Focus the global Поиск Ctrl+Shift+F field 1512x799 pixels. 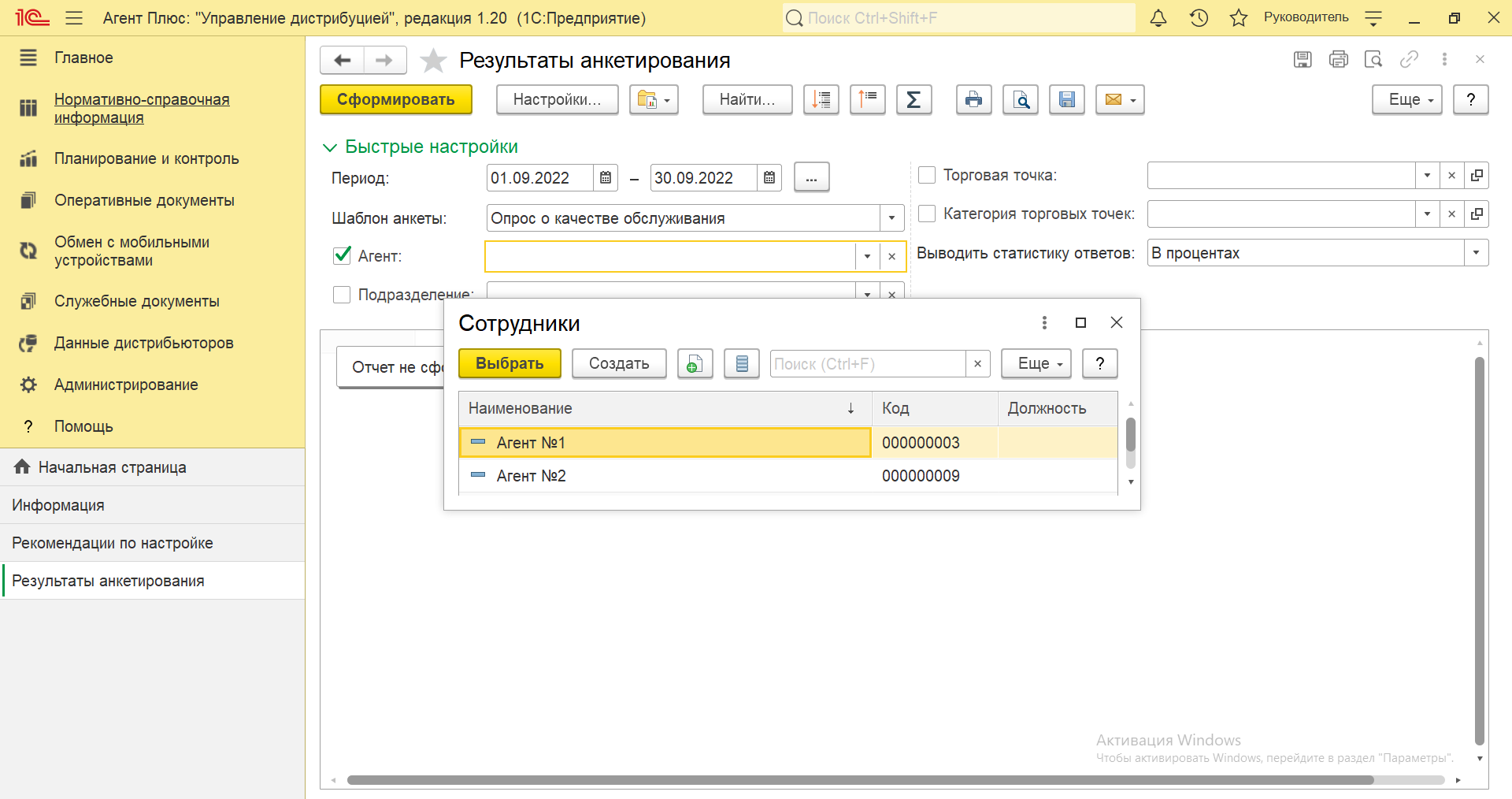point(959,18)
